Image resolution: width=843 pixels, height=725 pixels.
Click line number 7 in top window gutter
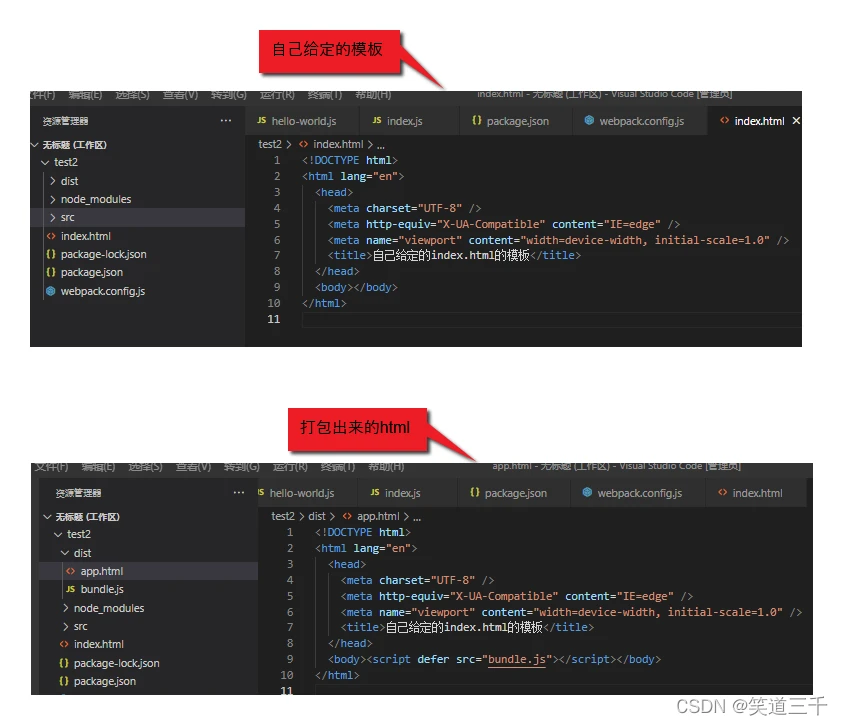point(277,255)
